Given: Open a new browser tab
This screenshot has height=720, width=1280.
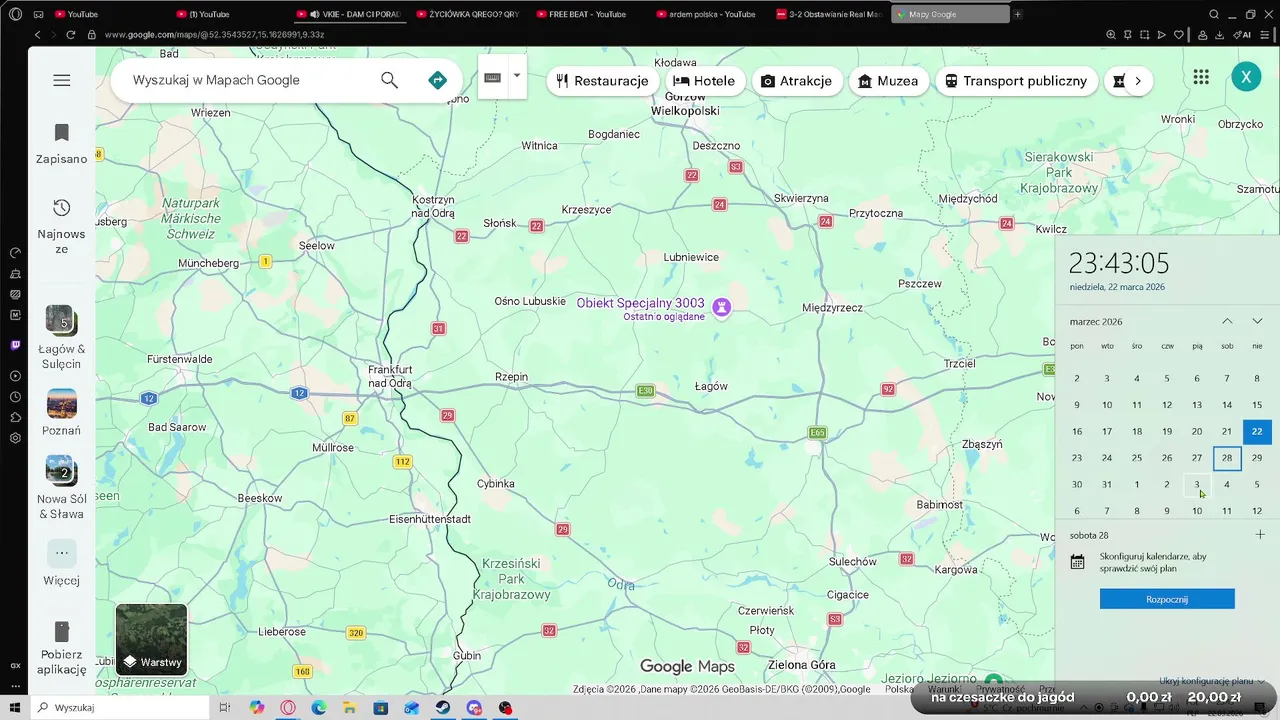Looking at the screenshot, I should point(1018,14).
